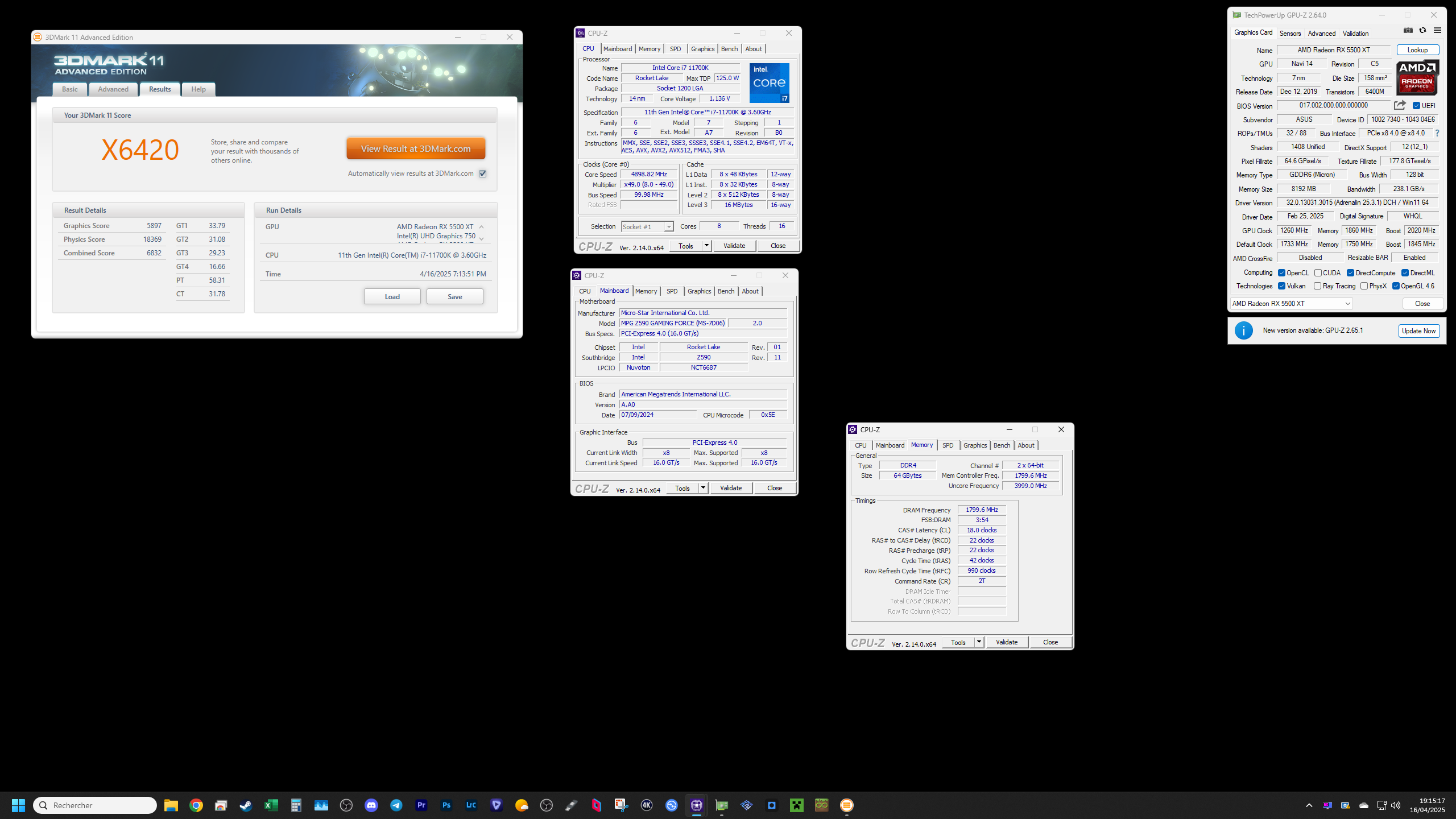Open the Graphics tab in CPU-Z CPU window

click(702, 49)
